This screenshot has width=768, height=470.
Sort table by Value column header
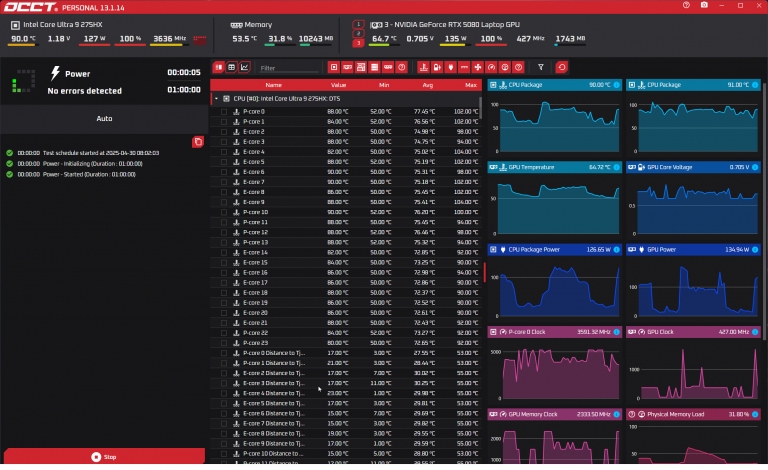[338, 85]
